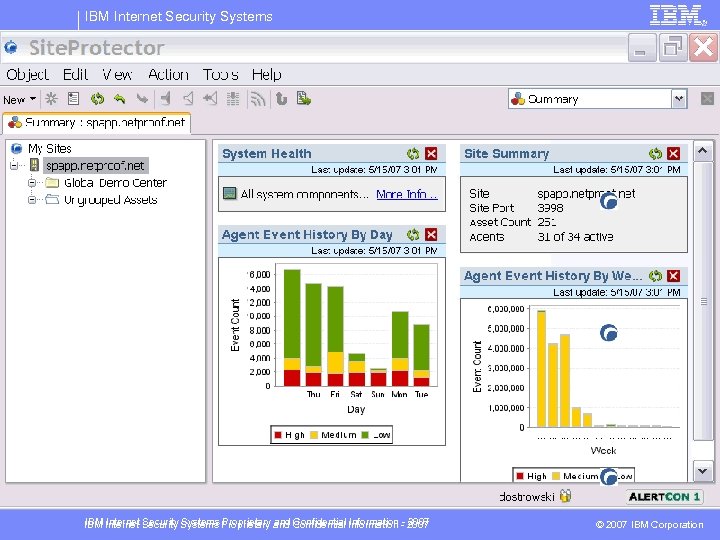Click the gray up-turn arrow icon

[281, 99]
